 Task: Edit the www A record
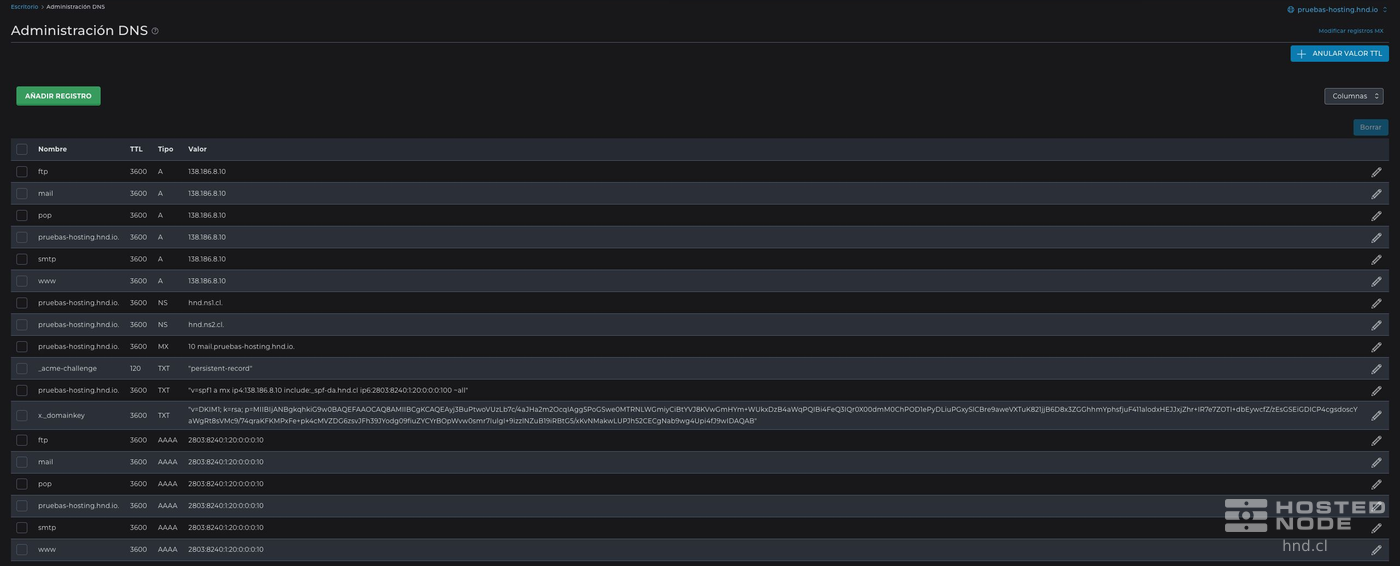[x=1376, y=282]
